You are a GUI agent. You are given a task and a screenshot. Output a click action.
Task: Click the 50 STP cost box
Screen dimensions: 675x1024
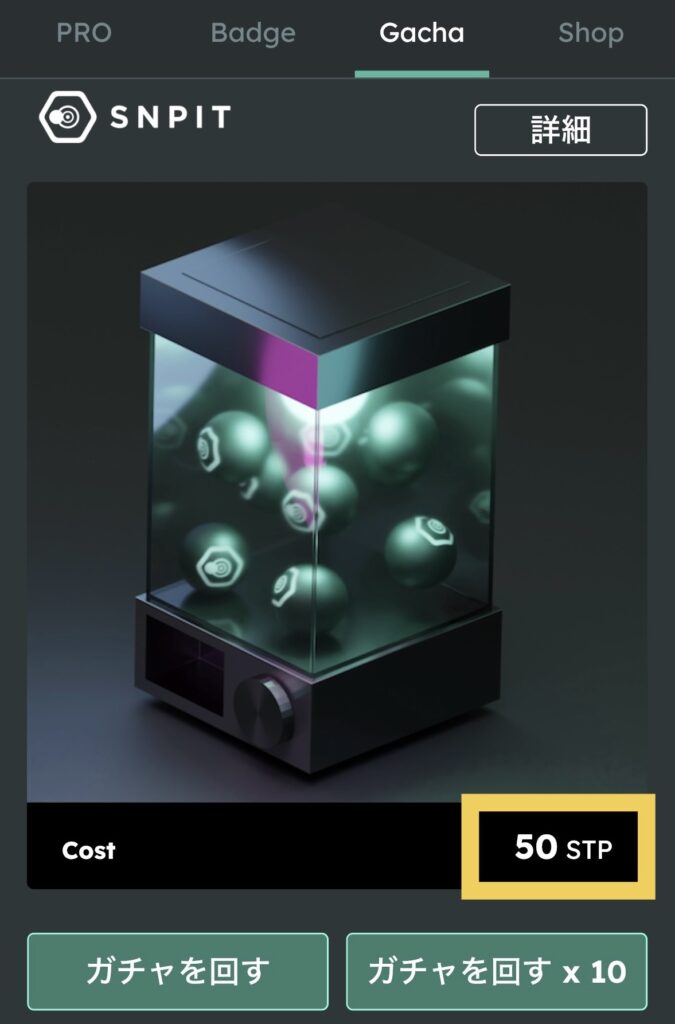[558, 847]
